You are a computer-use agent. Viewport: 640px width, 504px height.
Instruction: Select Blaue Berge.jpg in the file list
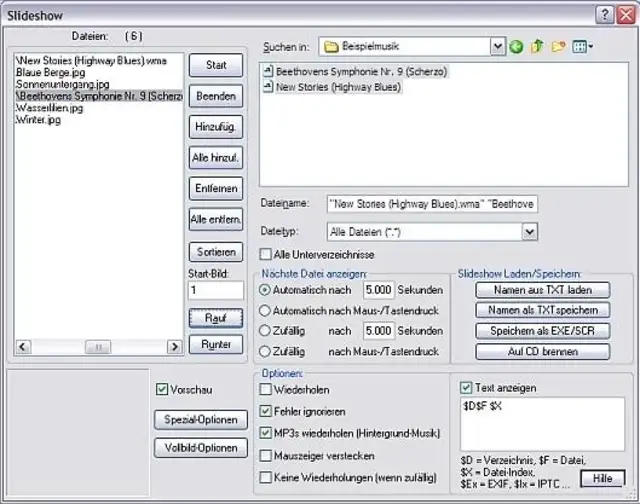click(48, 73)
